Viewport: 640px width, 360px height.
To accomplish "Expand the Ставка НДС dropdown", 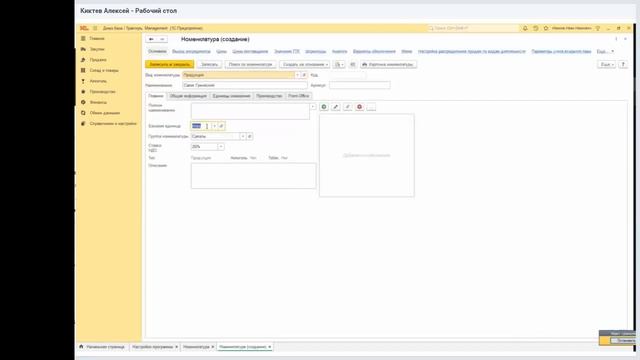I will click(221, 147).
